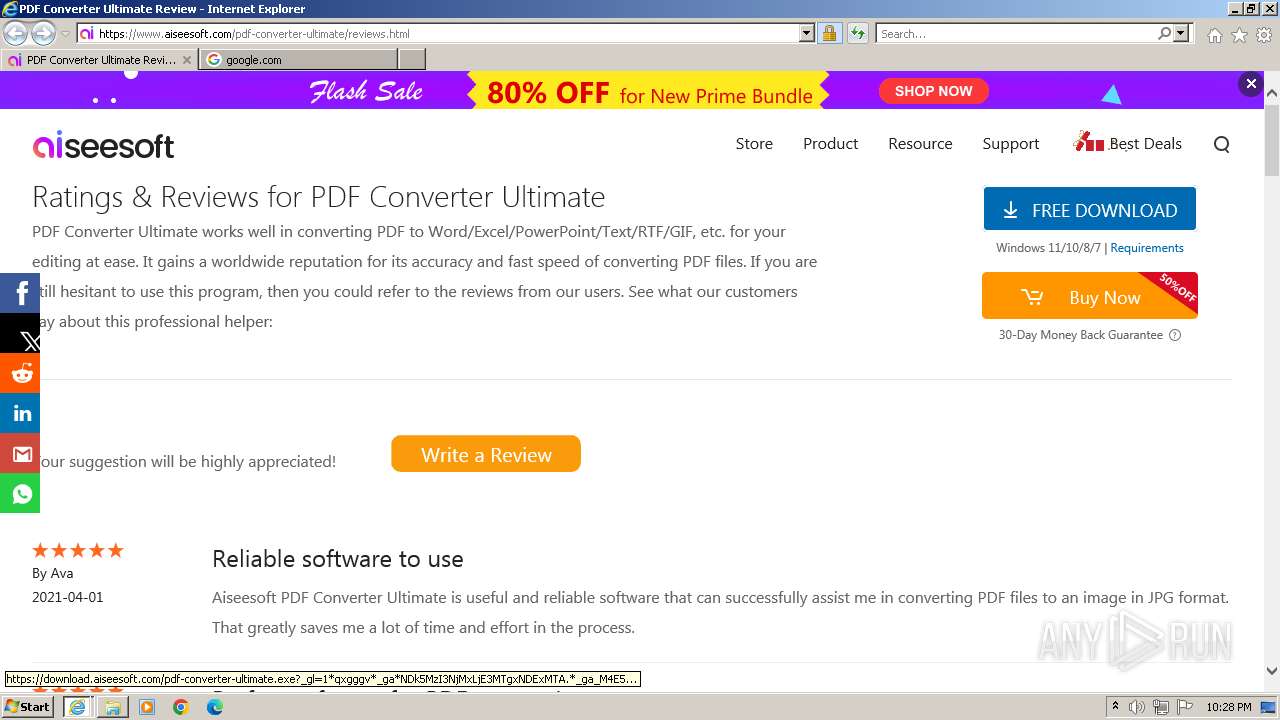Click the money back guarantee info icon
This screenshot has width=1280, height=720.
click(x=1175, y=335)
